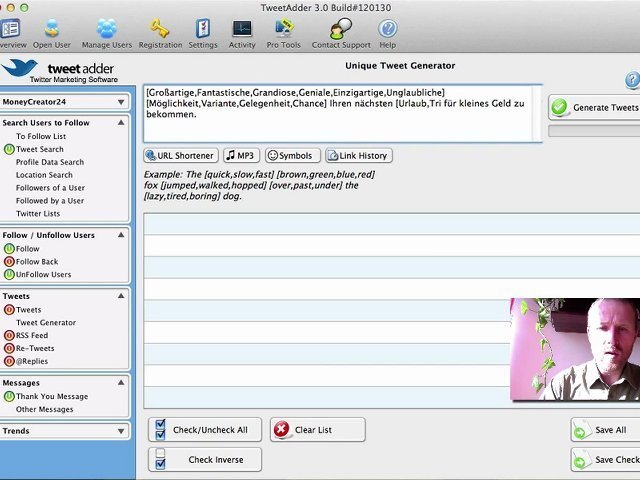Toggle the Tweet Search status indicator
The height and width of the screenshot is (480, 640).
[9, 149]
